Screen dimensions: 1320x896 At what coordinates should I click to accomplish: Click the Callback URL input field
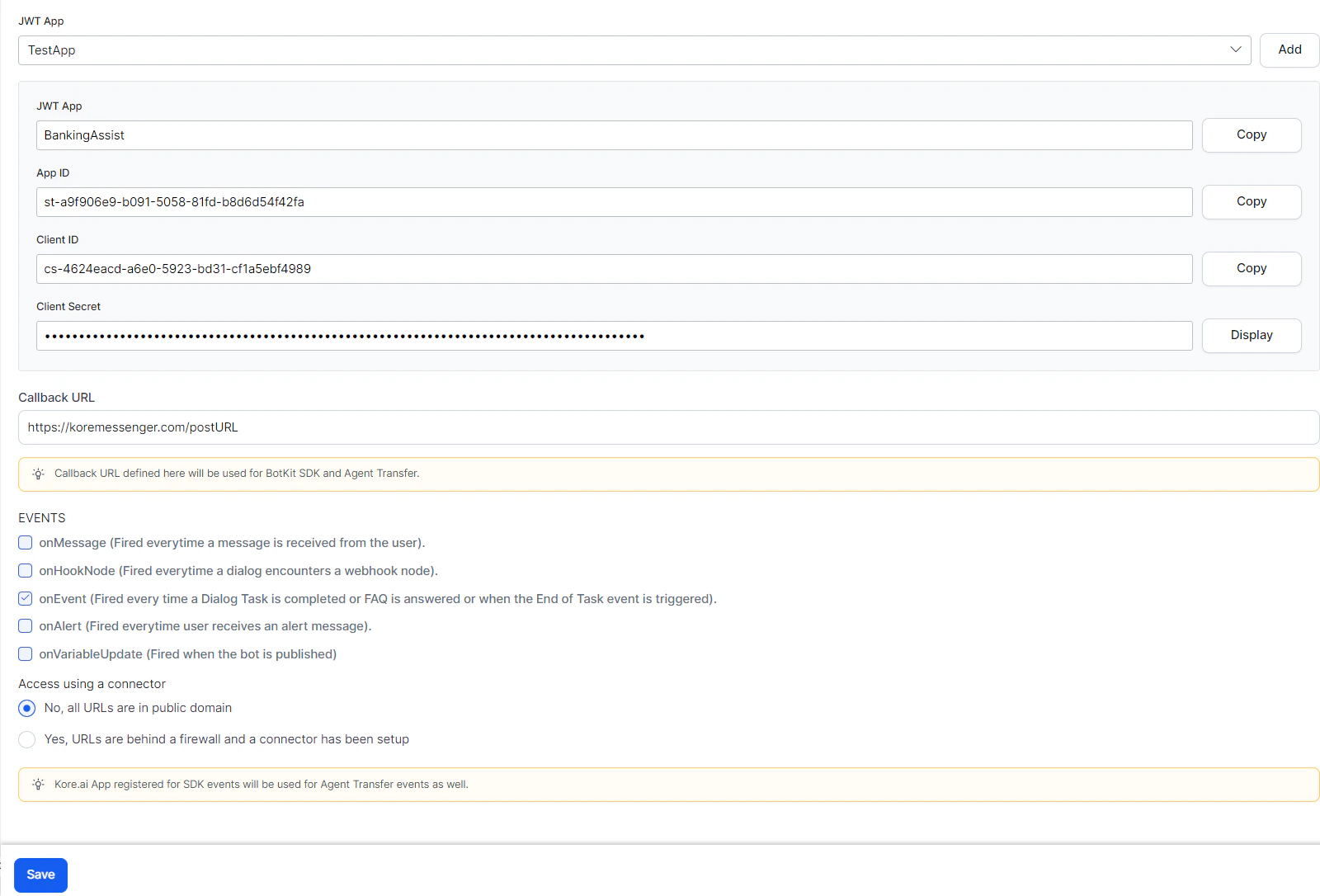pos(668,427)
